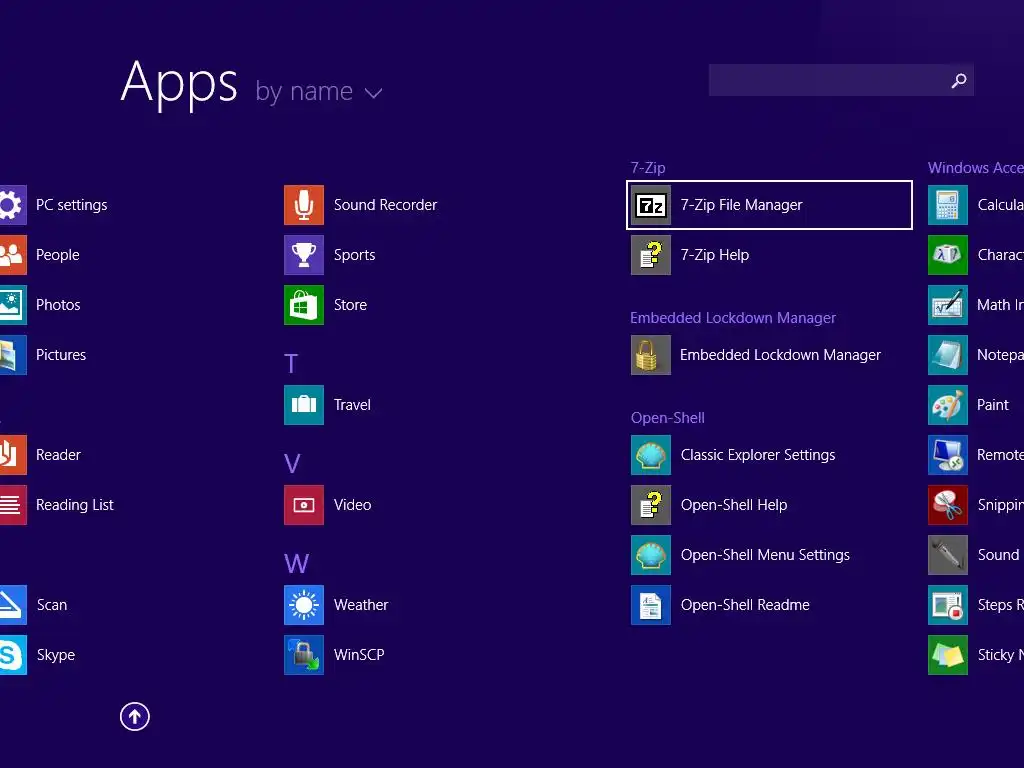Select the T letter group header

point(291,363)
